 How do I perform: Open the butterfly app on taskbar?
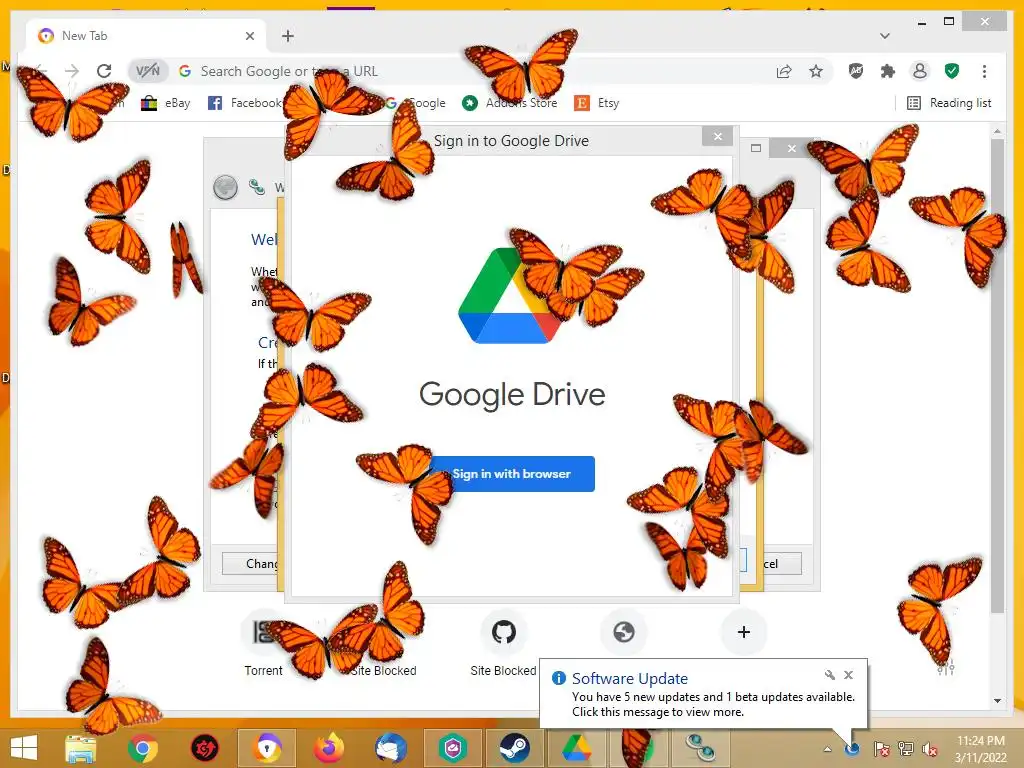638,748
